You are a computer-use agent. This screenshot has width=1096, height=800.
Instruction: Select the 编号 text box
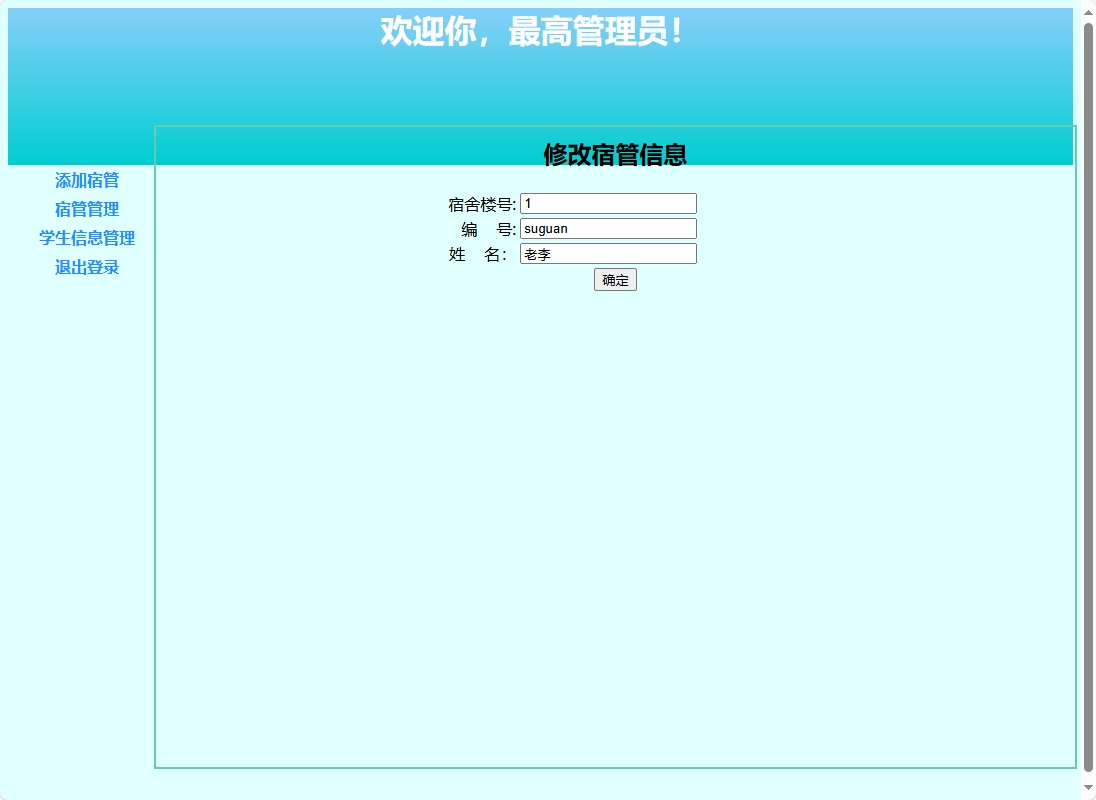coord(607,228)
